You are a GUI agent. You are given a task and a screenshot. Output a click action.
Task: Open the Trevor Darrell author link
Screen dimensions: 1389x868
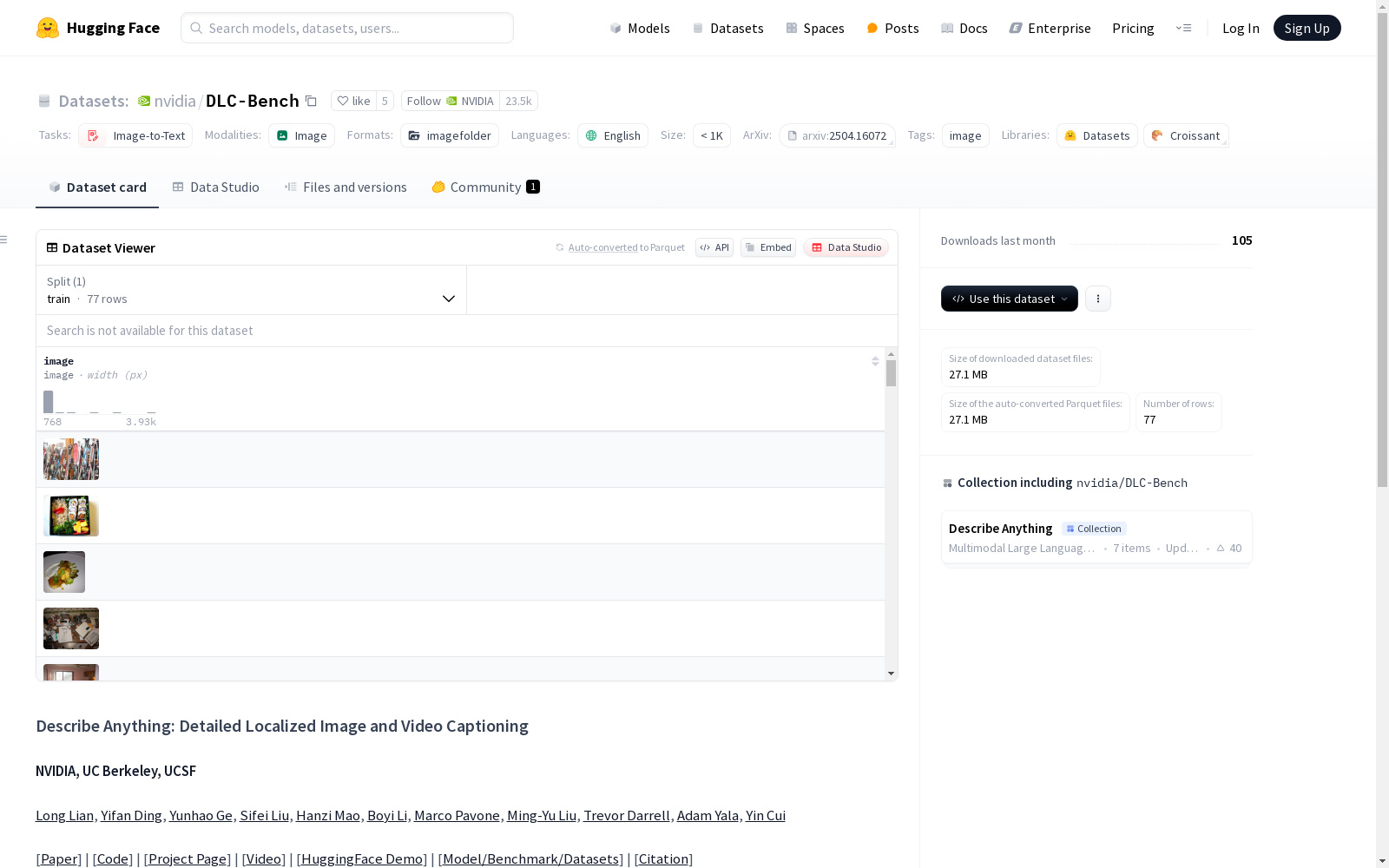tap(627, 815)
